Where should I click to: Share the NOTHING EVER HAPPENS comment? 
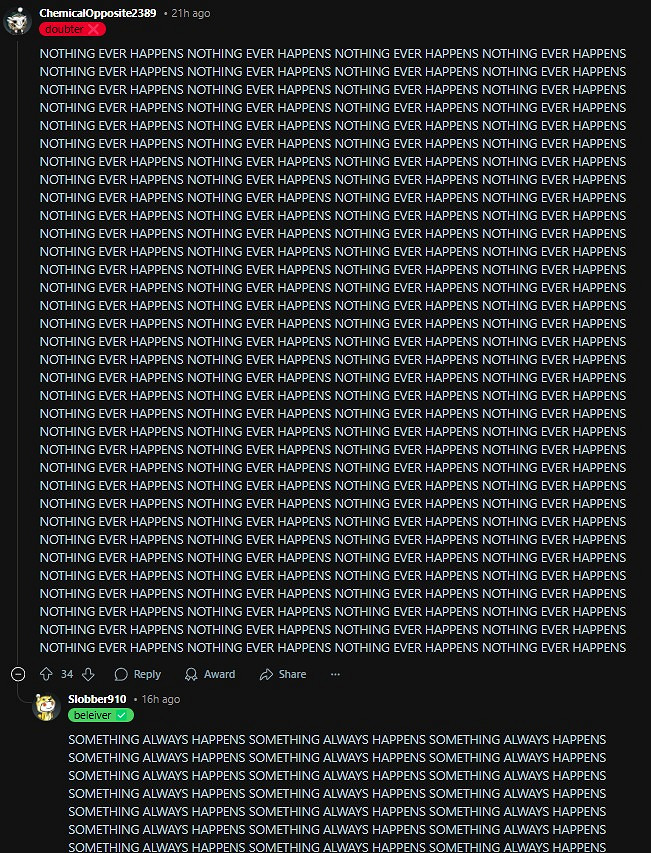coord(283,675)
